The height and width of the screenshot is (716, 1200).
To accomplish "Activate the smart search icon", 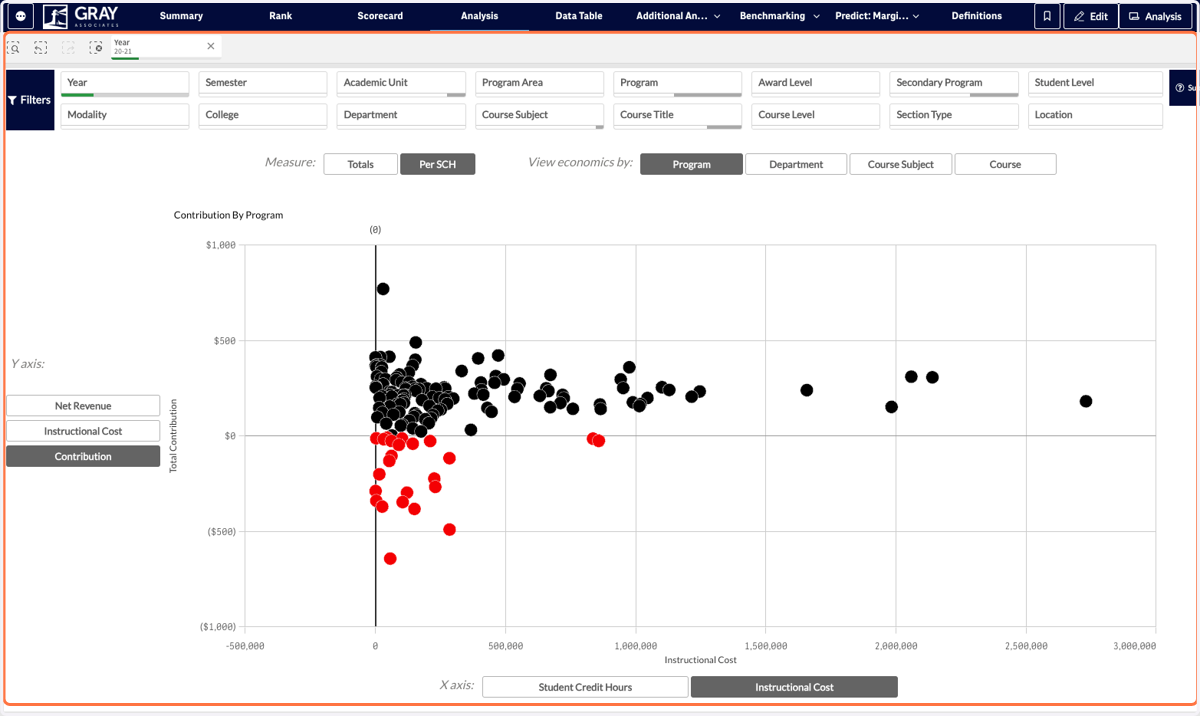I will [x=14, y=47].
